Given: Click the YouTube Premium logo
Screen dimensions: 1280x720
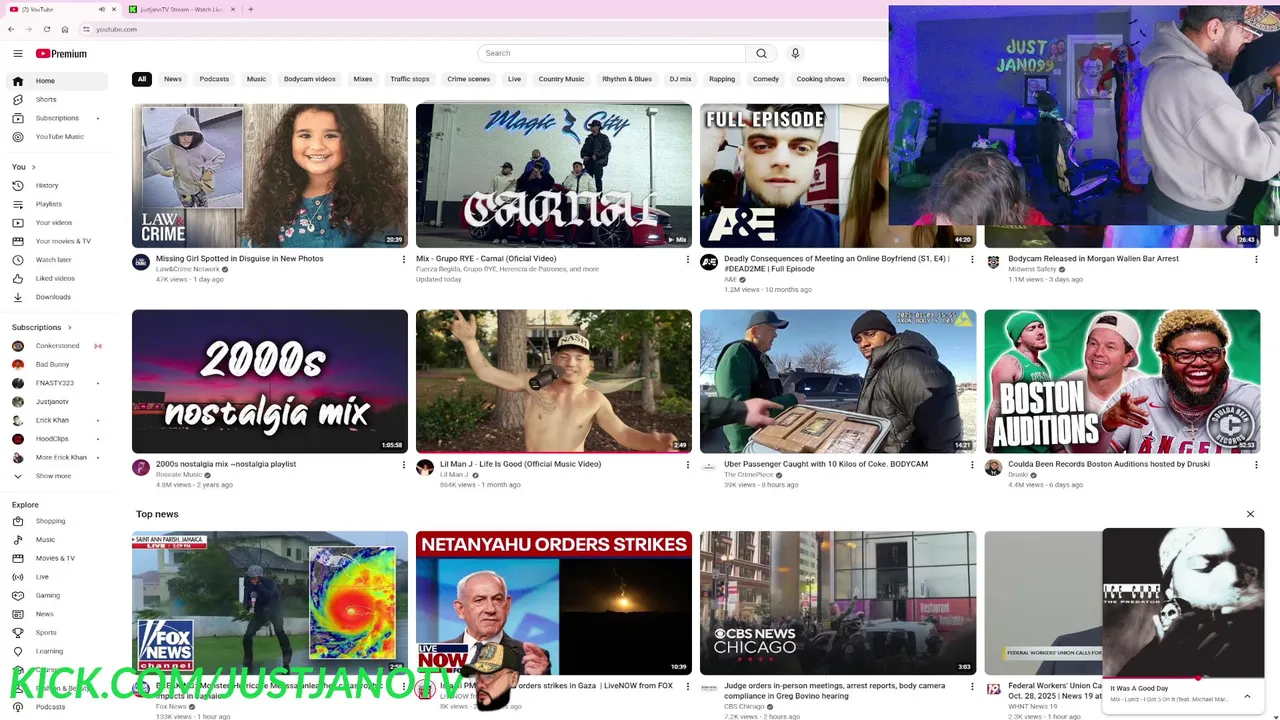Looking at the screenshot, I should (61, 54).
